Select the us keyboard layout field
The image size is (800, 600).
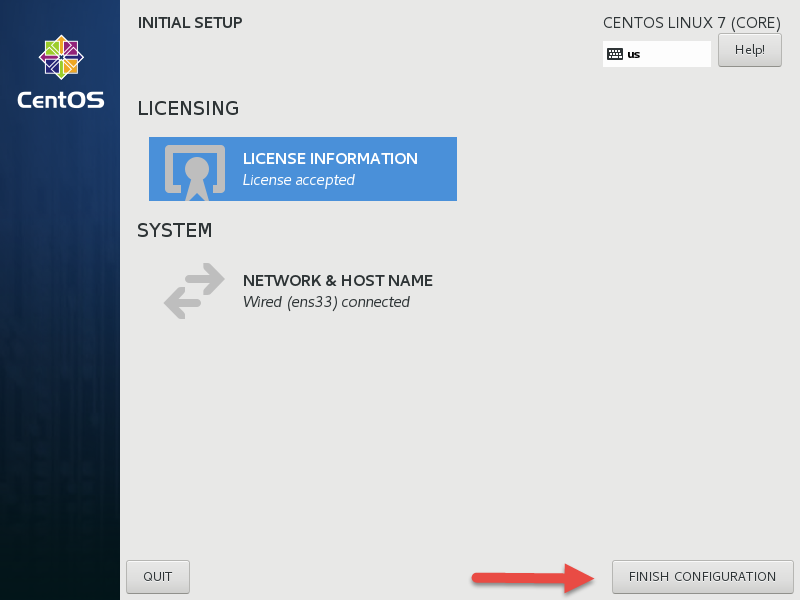[657, 54]
